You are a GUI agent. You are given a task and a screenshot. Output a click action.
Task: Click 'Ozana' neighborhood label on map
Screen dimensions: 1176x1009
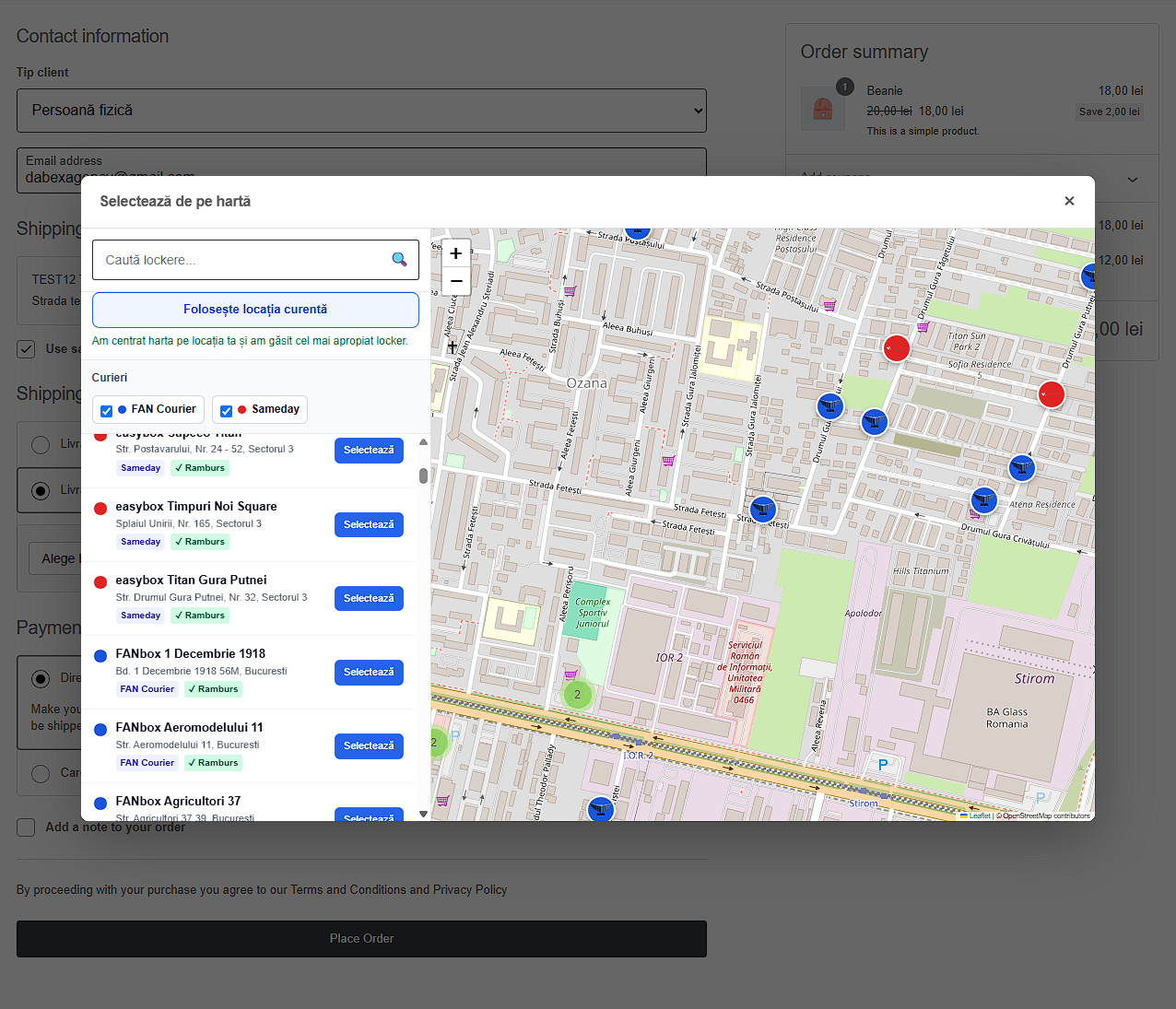click(586, 383)
